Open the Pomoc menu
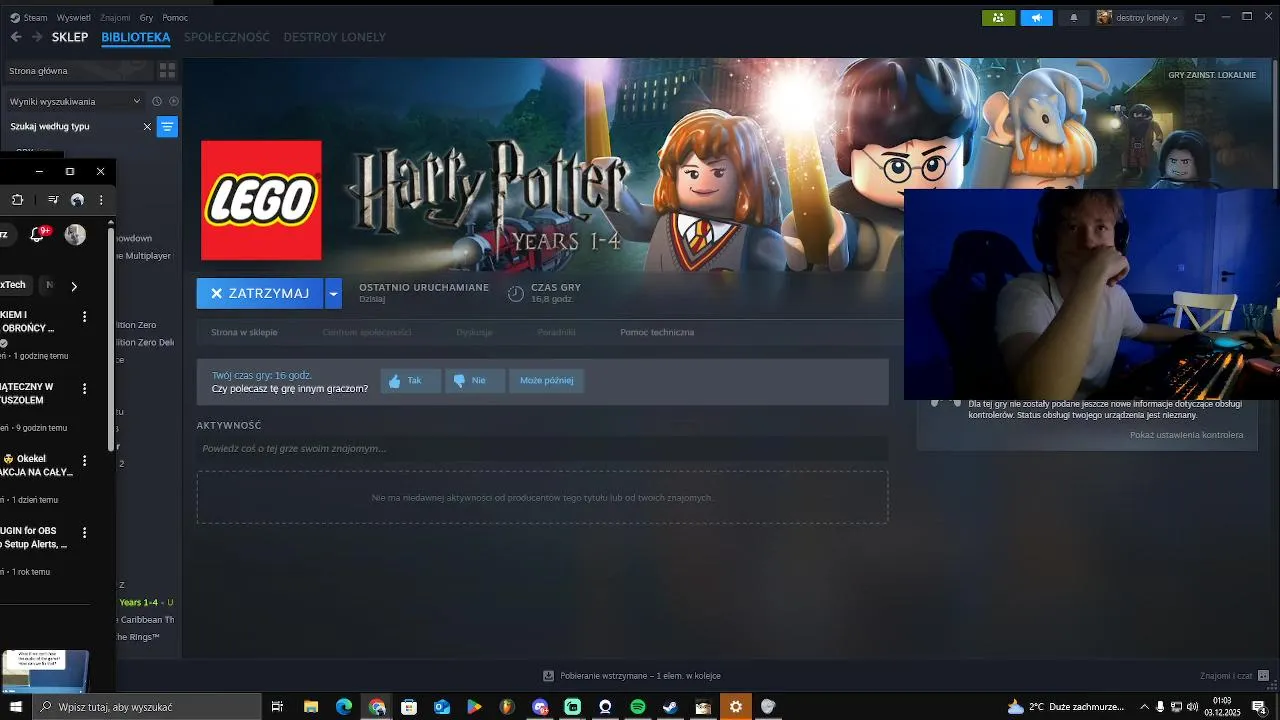Viewport: 1280px width, 720px height. coord(175,17)
